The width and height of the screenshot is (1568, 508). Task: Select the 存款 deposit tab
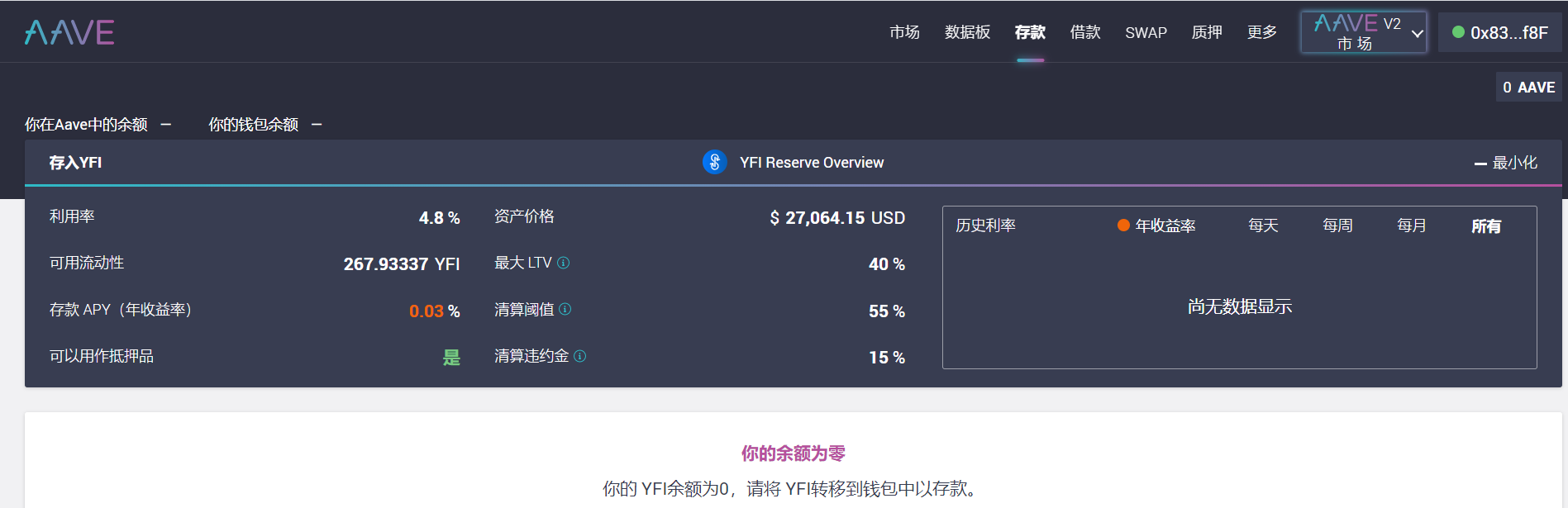[x=1030, y=32]
